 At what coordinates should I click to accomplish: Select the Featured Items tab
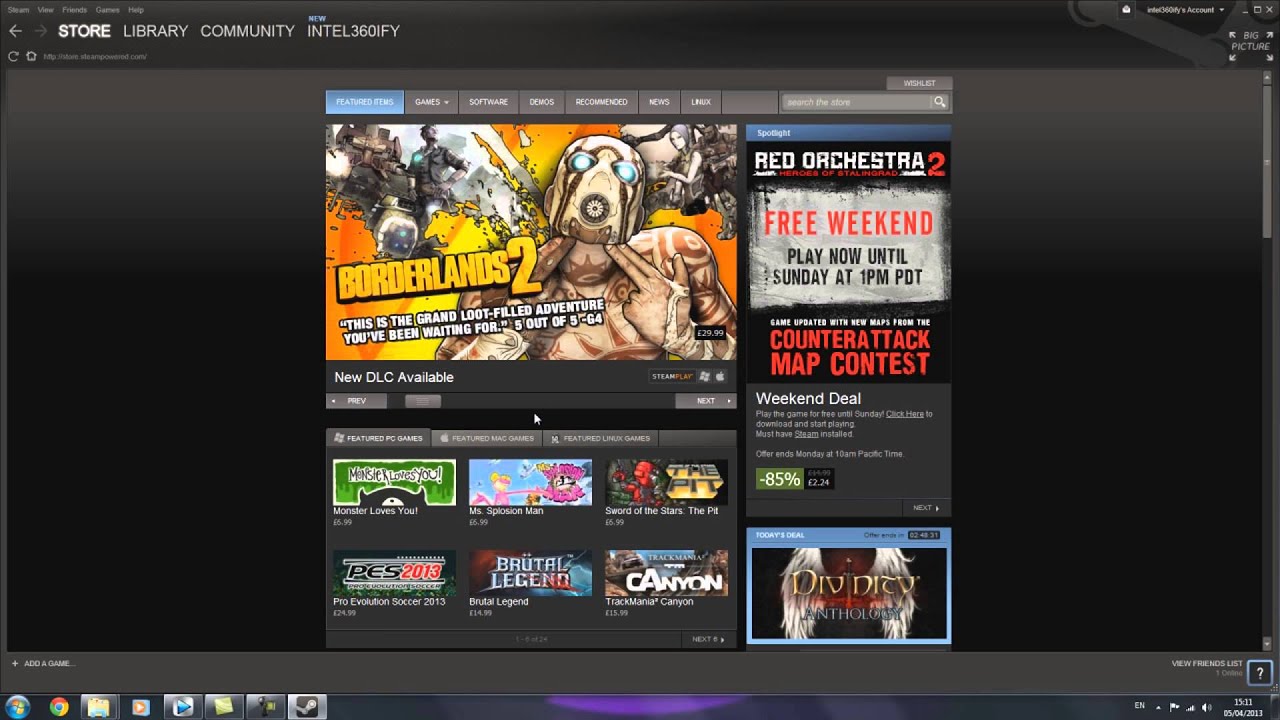coord(365,102)
